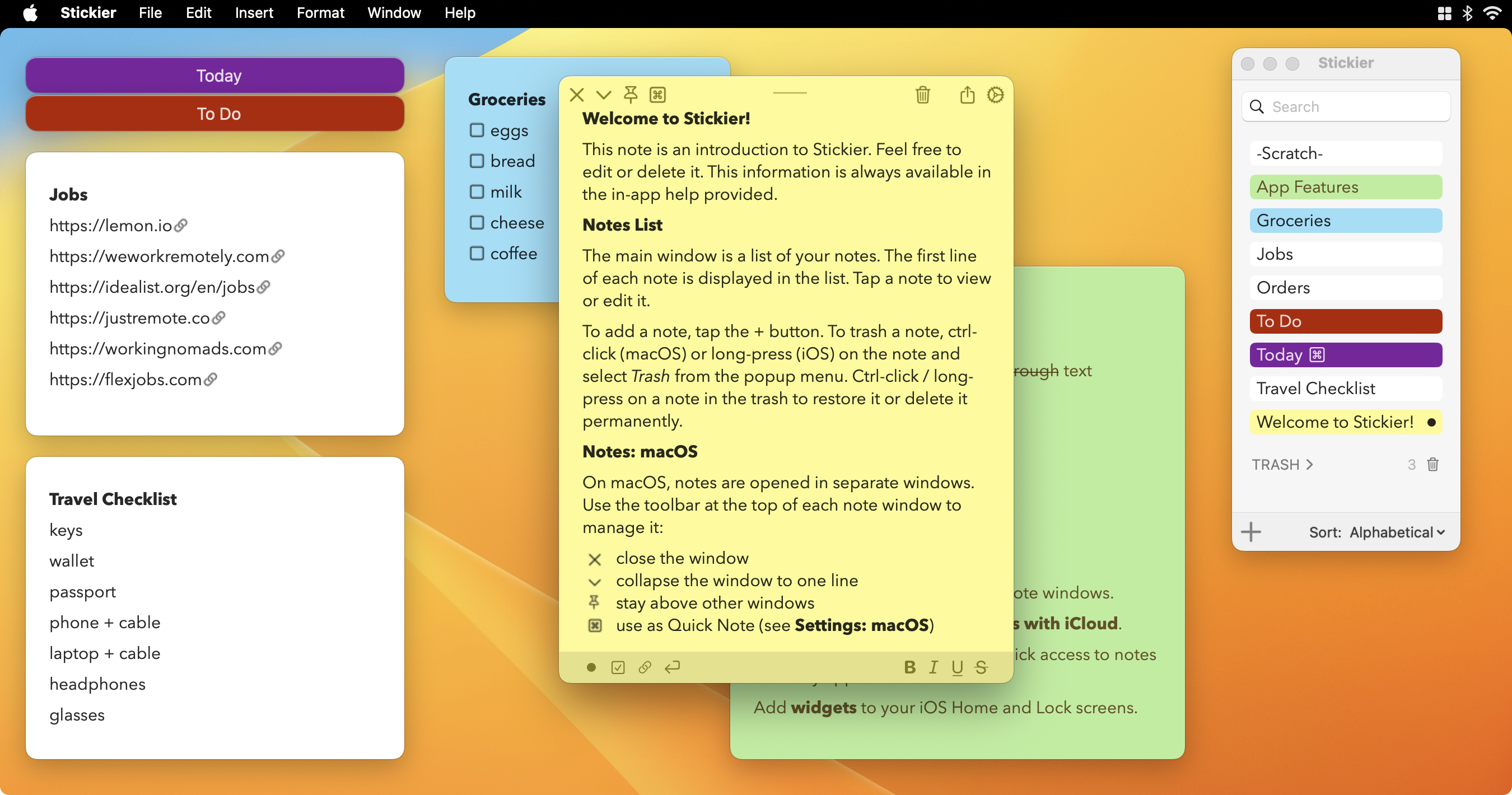Pin the Welcome note above other windows
The image size is (1512, 795).
(631, 95)
